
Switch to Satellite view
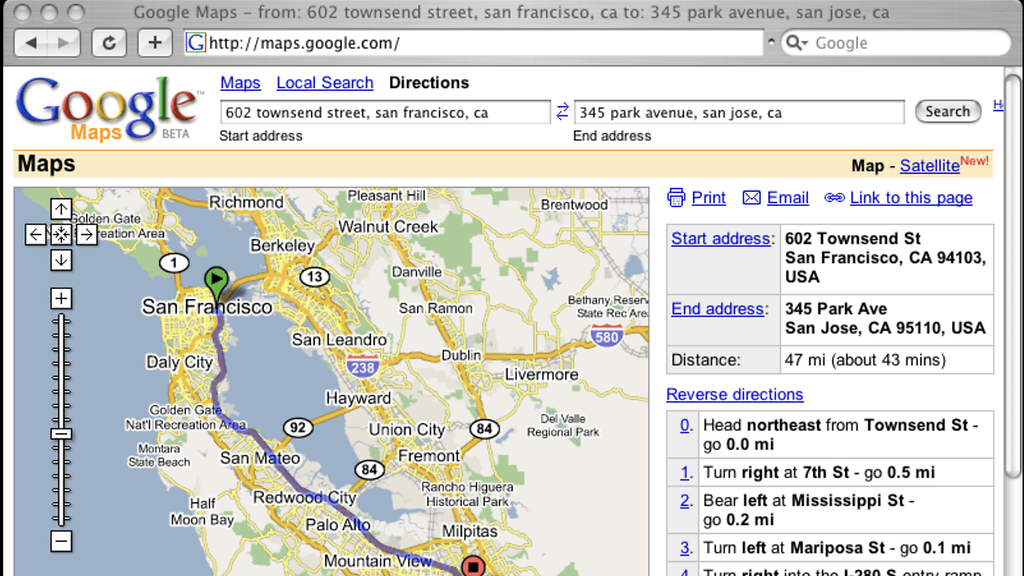(x=929, y=165)
